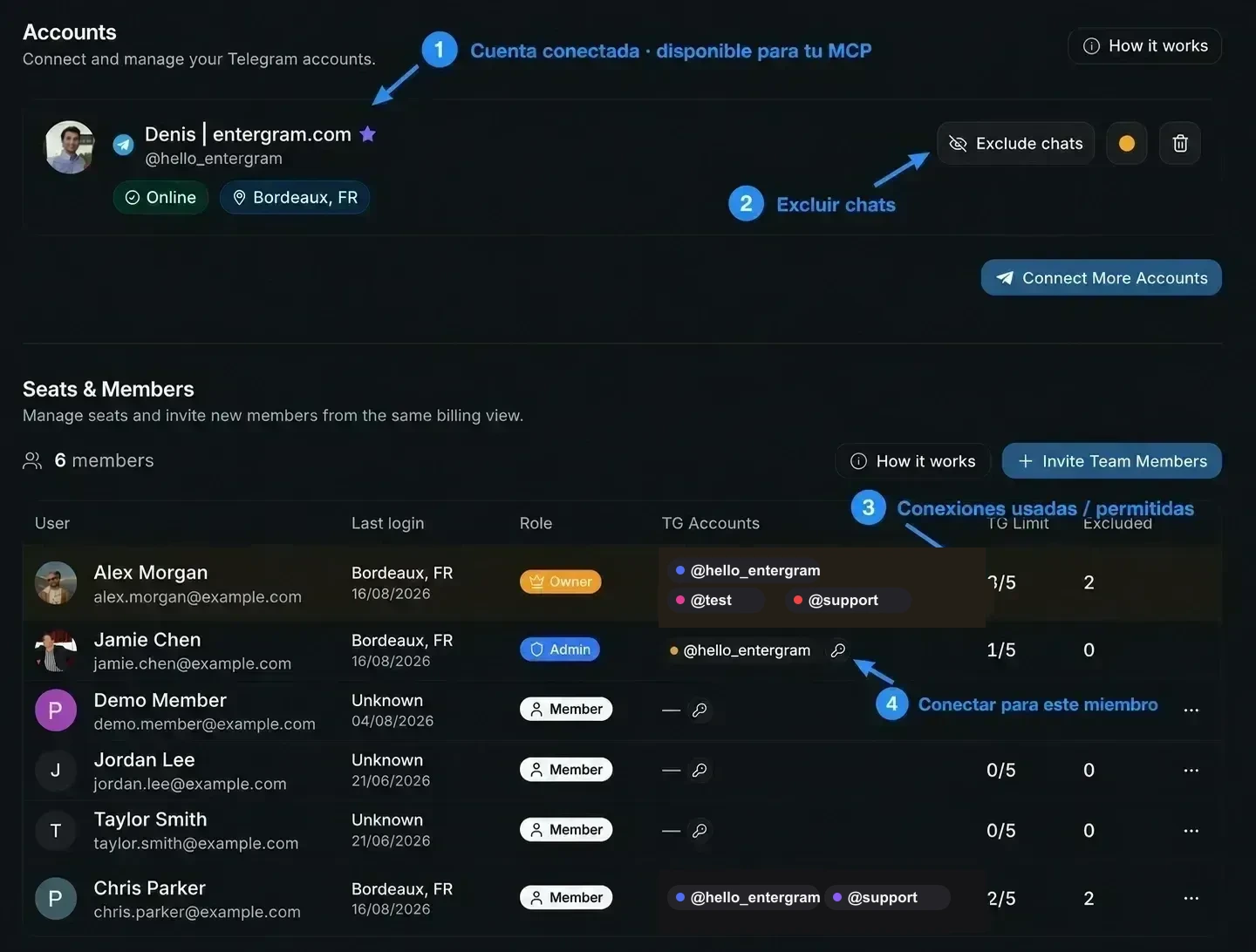Open How it works in Seats section
The height and width of the screenshot is (952, 1256).
[x=913, y=461]
